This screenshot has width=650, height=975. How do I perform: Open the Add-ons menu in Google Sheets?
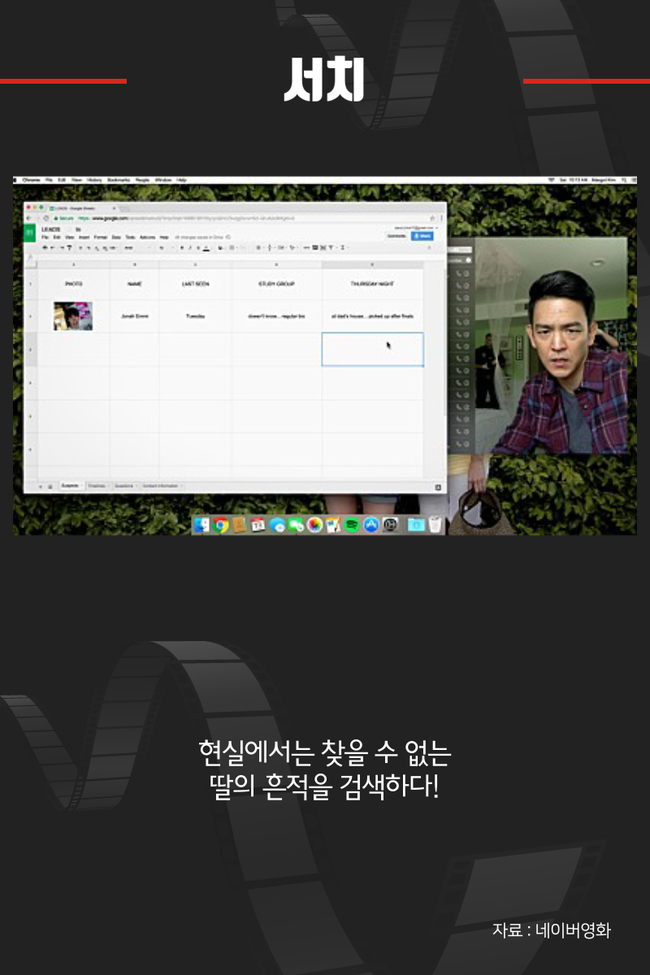[x=147, y=237]
